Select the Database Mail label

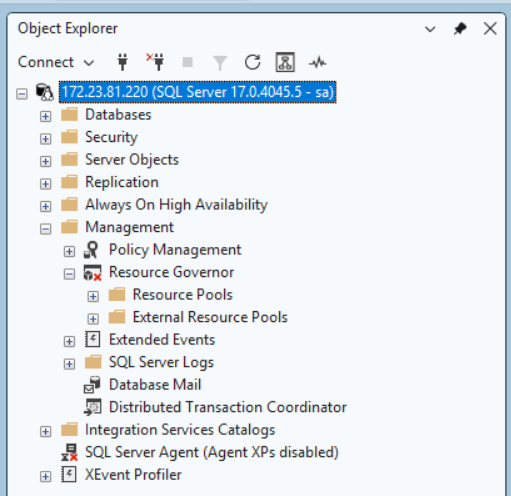coord(155,385)
